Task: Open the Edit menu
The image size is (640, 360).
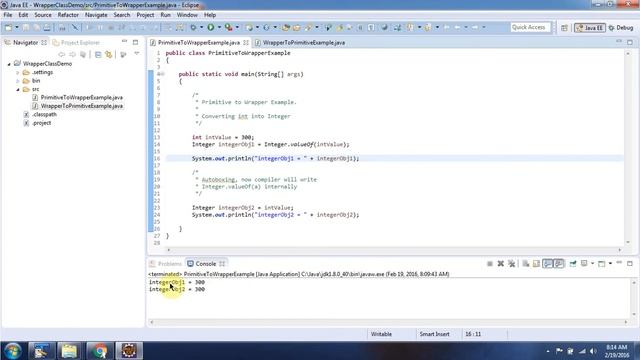Action: coord(23,15)
